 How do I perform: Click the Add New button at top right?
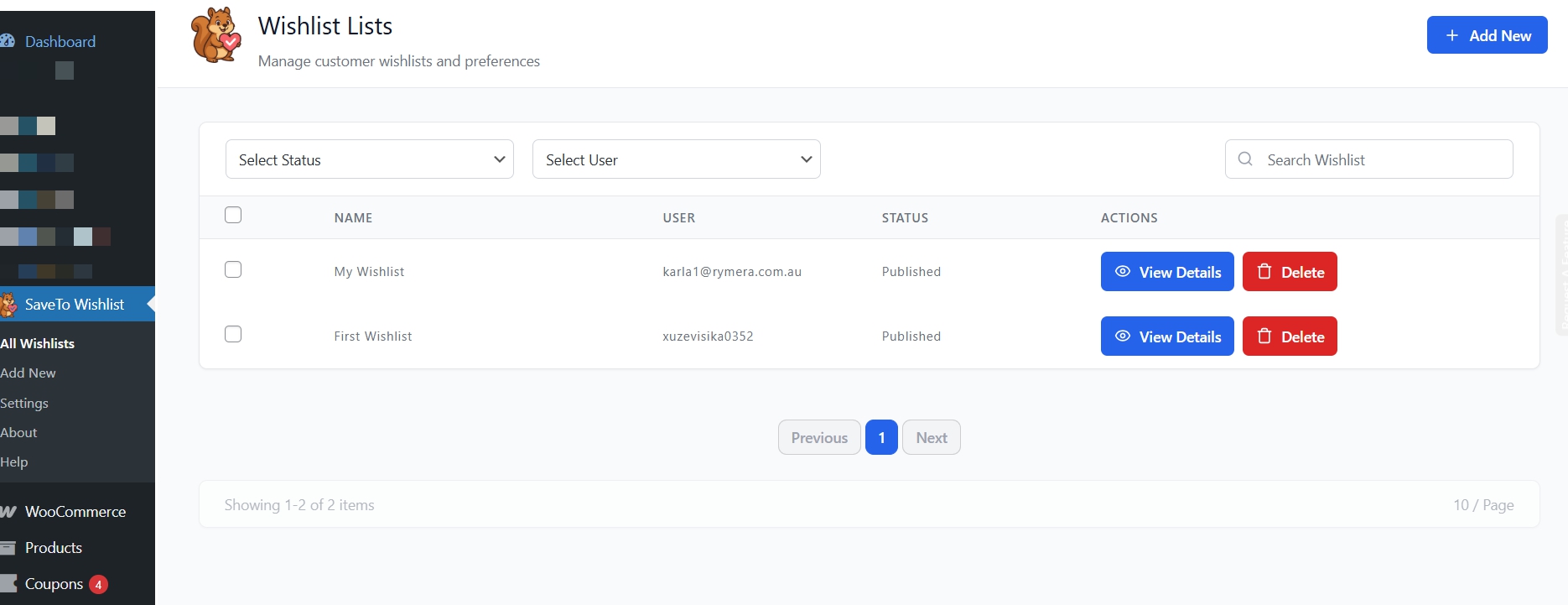[x=1487, y=35]
